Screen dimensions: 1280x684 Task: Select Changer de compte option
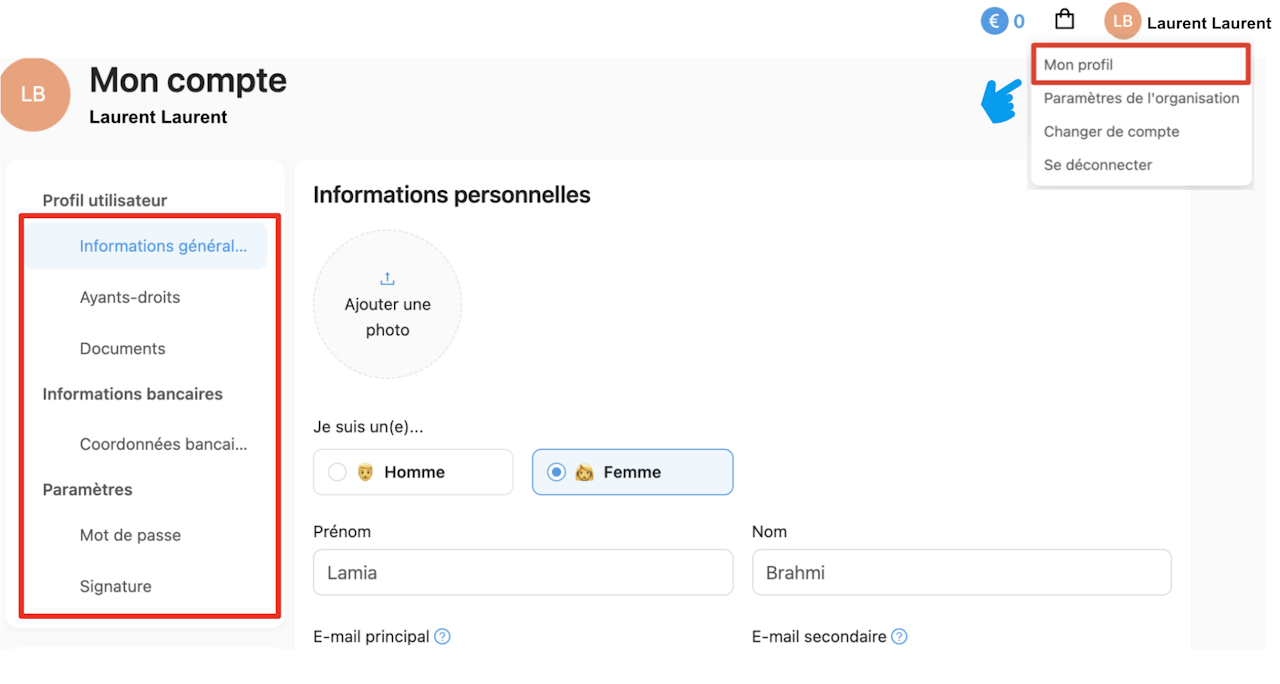click(1111, 131)
